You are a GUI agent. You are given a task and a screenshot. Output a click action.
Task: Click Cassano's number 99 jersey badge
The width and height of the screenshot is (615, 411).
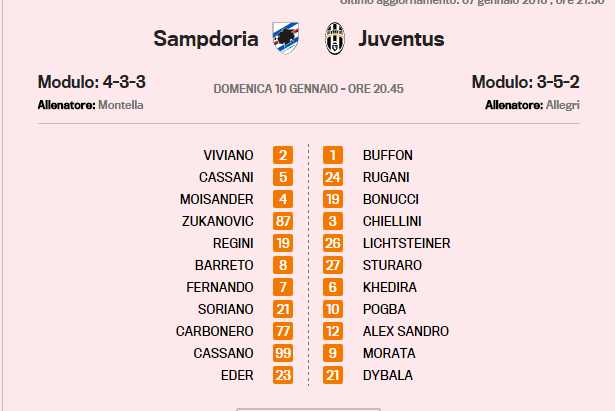click(283, 353)
